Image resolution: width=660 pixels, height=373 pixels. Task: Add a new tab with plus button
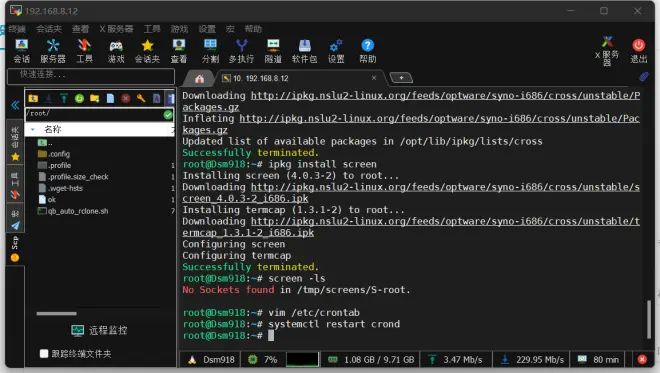pyautogui.click(x=401, y=78)
